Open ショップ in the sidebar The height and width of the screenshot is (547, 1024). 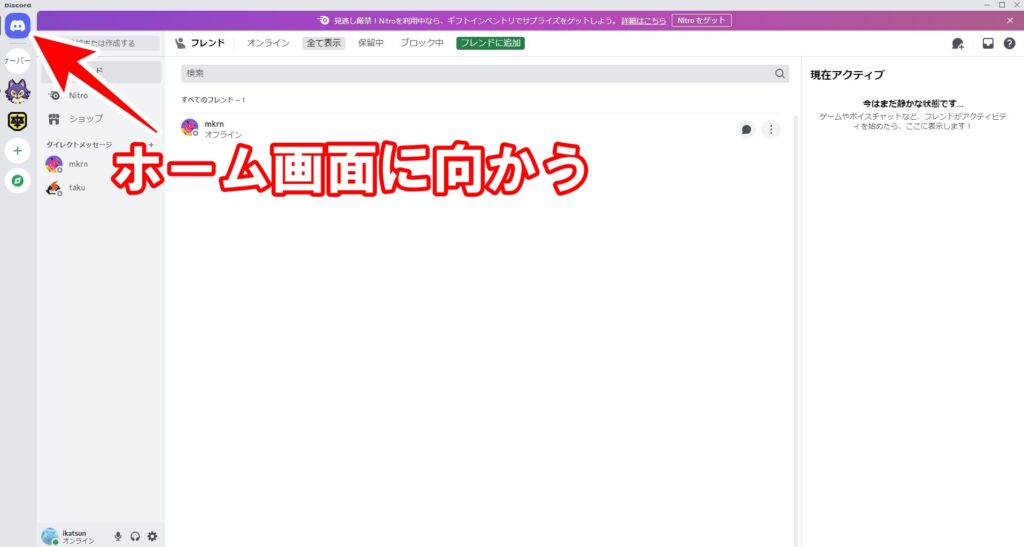(x=101, y=119)
